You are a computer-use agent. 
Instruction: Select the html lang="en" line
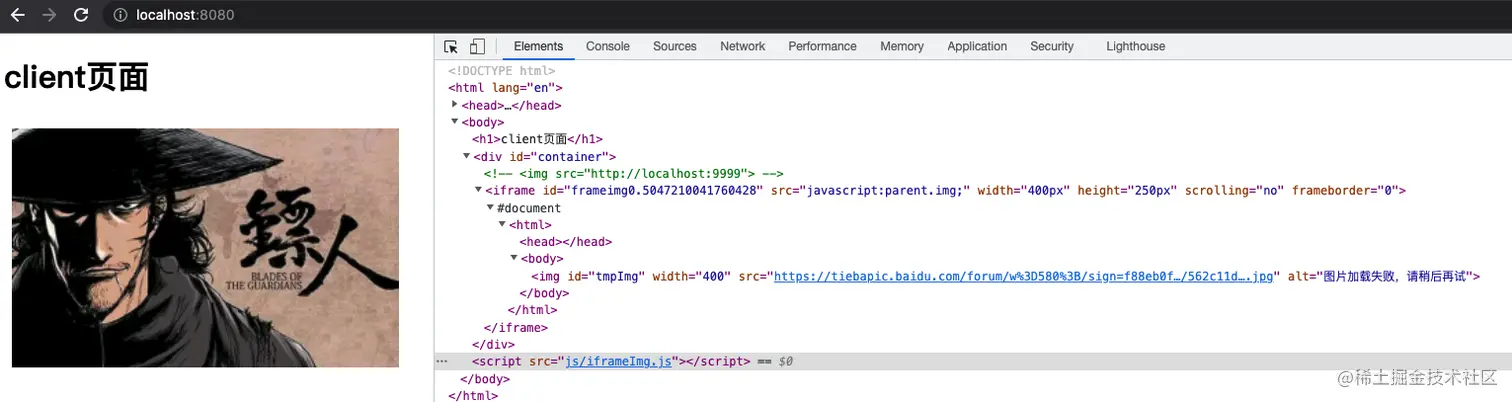(505, 88)
